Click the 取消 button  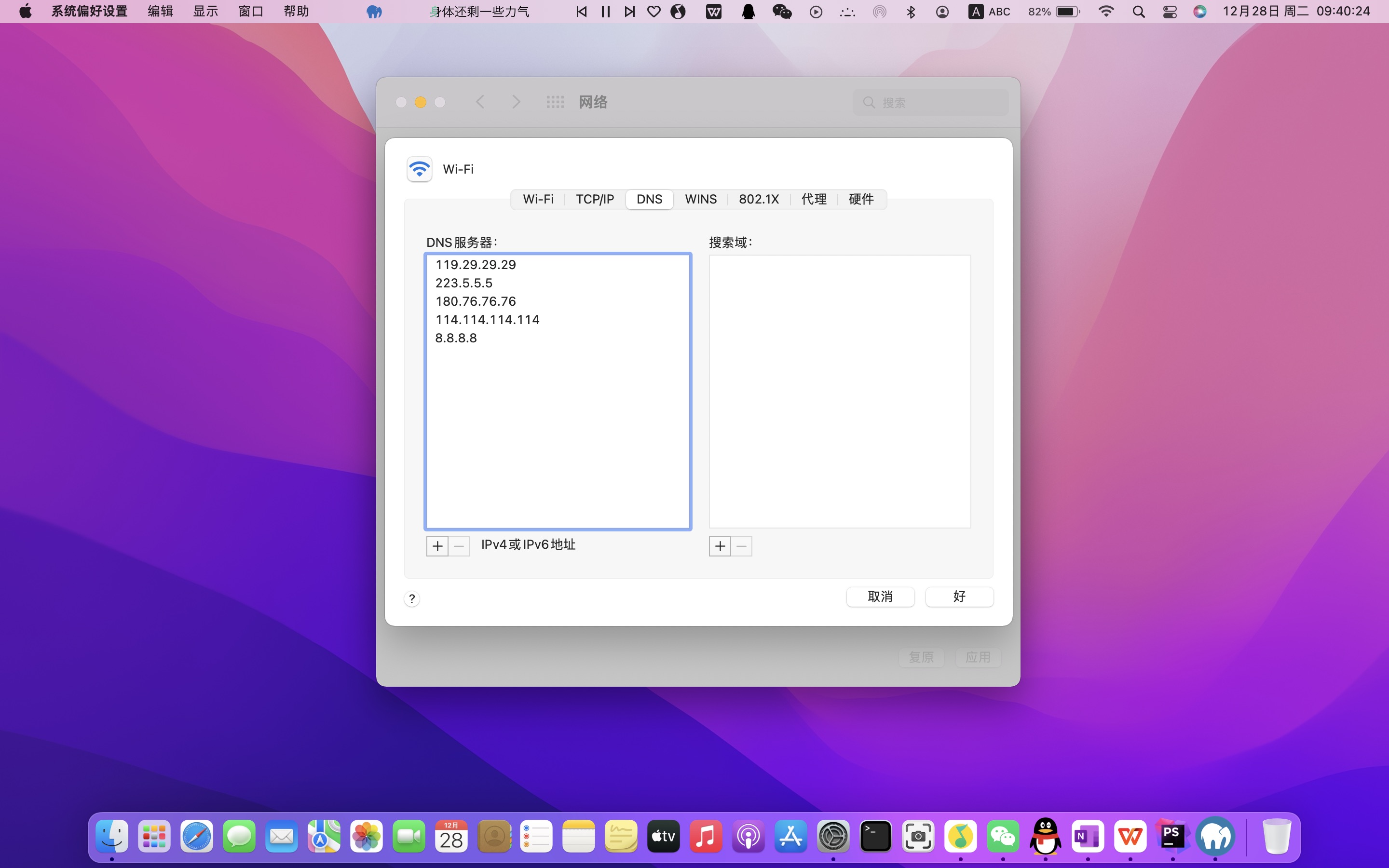click(x=880, y=597)
